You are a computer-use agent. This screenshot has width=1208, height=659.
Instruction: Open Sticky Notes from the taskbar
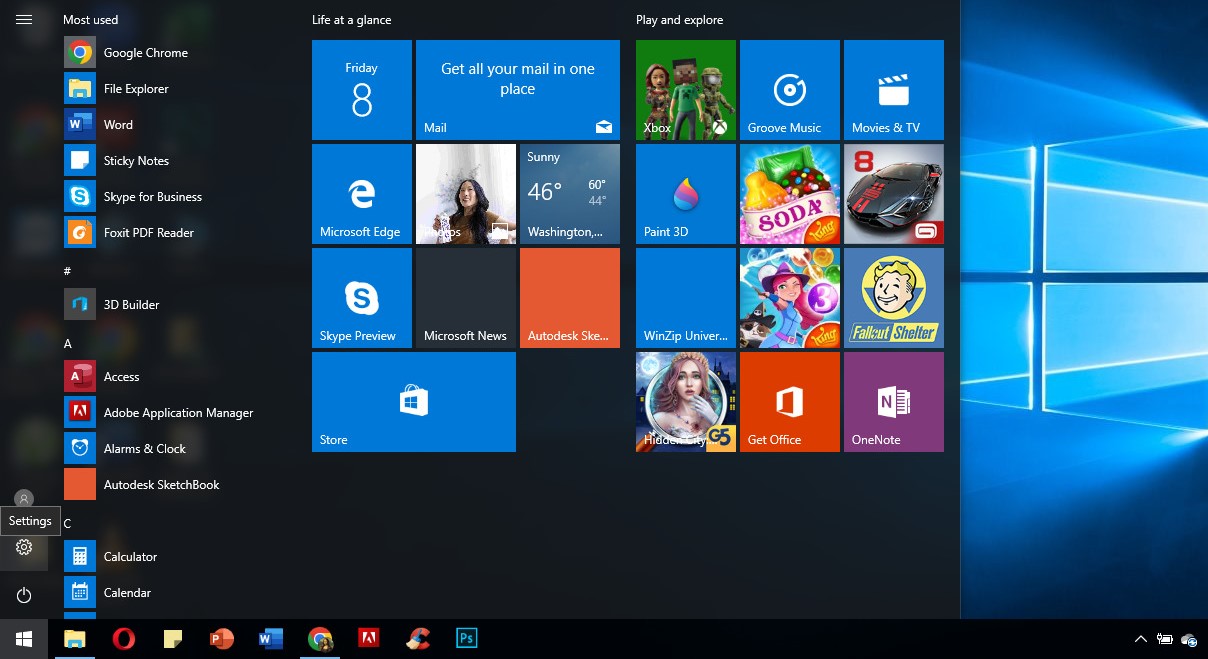tap(173, 639)
